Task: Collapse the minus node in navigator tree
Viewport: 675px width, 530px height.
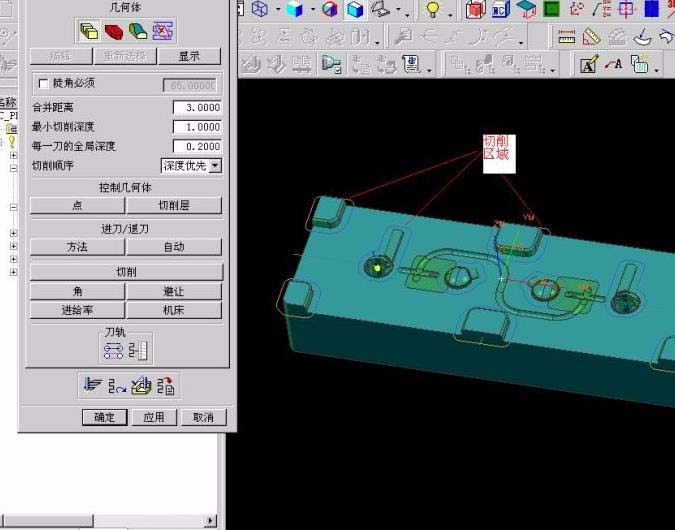Action: [x=13, y=168]
